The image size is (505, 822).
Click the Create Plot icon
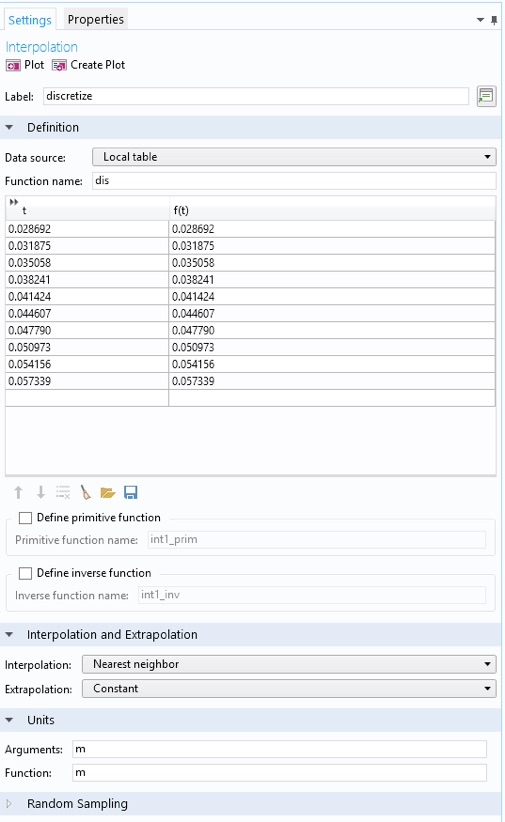(59, 66)
